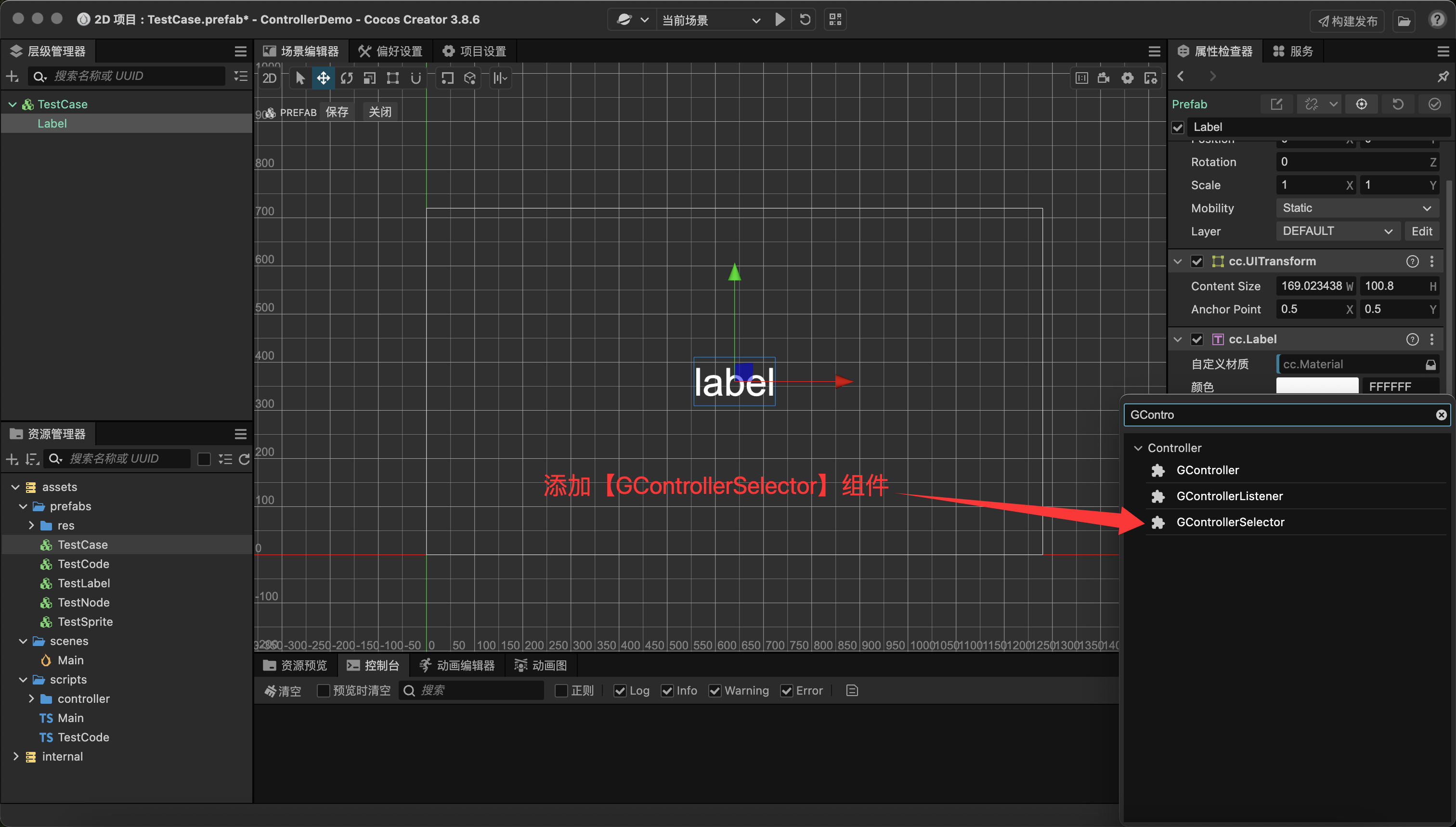Open the Layer DEFAULT dropdown
Screen dimensions: 1456x827
(x=1337, y=231)
